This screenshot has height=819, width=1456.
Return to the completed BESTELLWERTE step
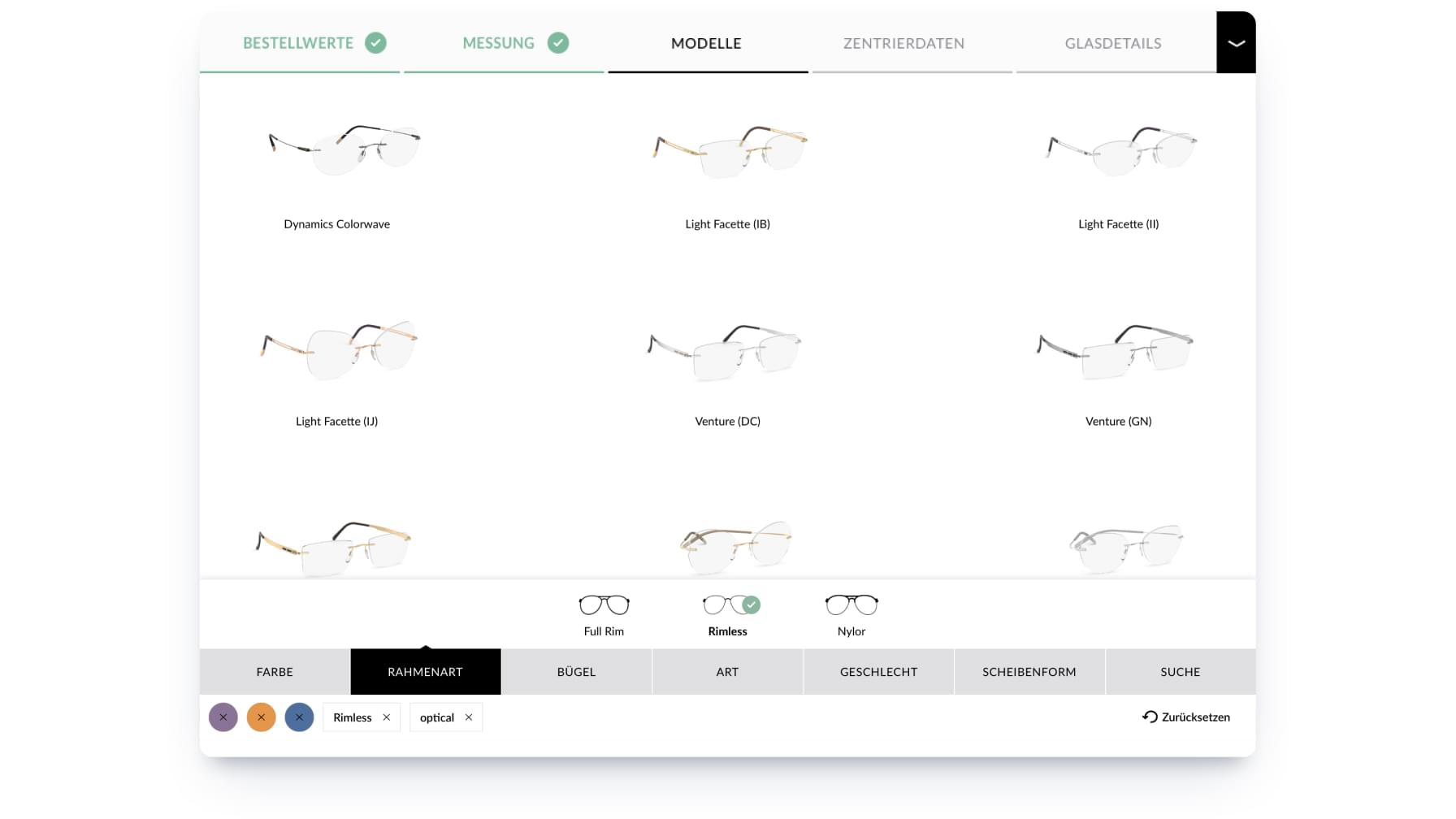[x=298, y=44]
